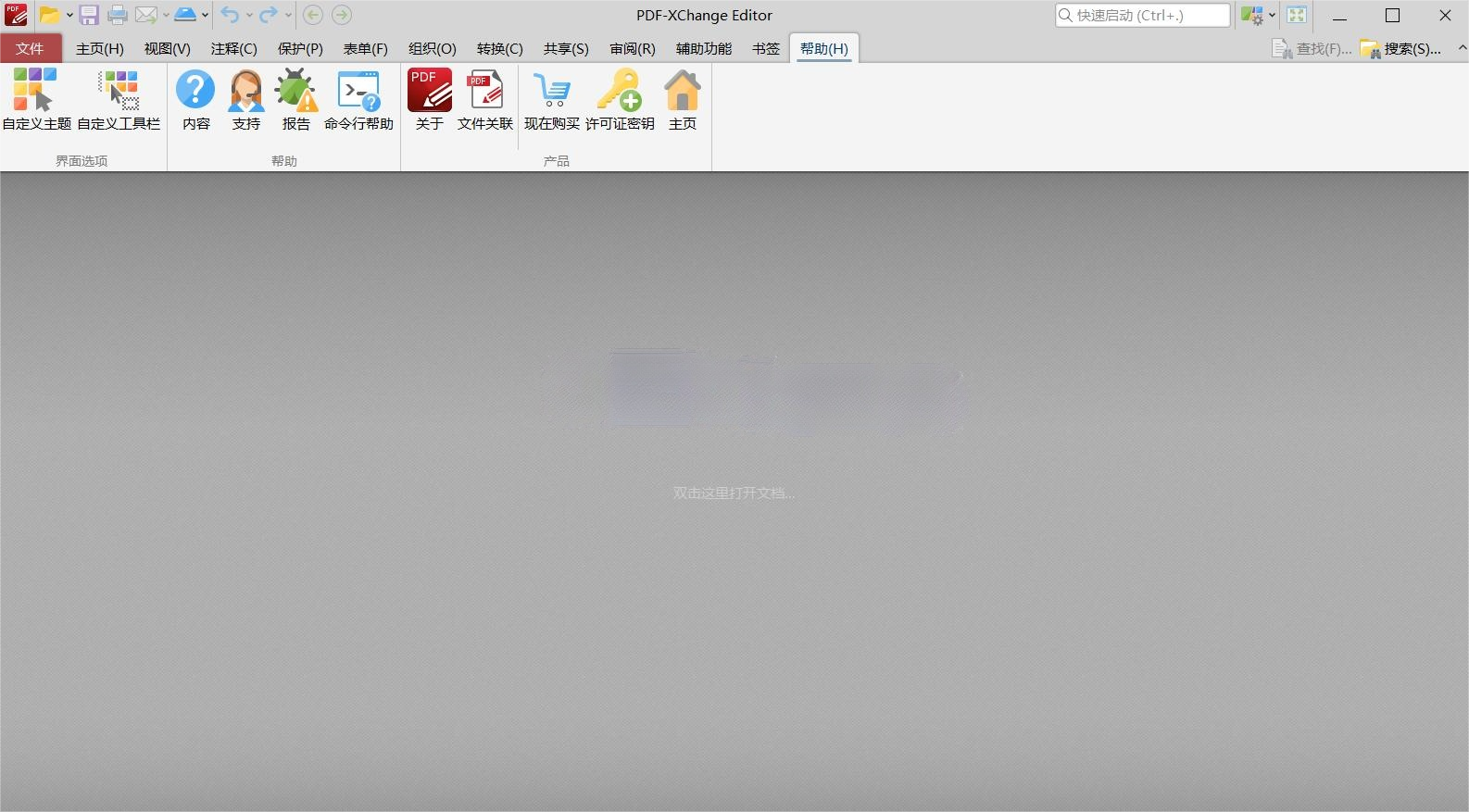
Task: Open the 内容 help contents
Action: 195,99
